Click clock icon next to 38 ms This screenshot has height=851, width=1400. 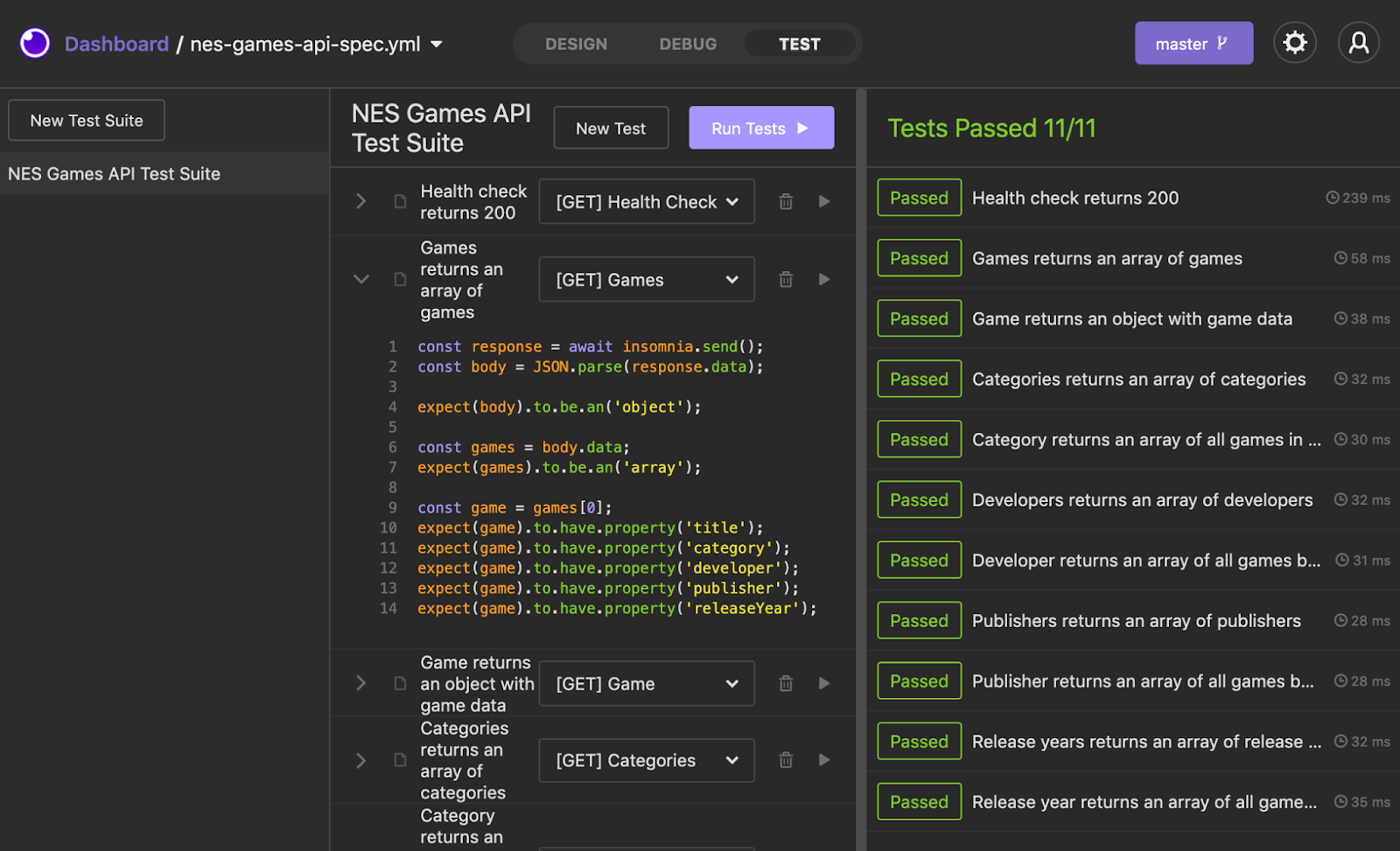[1340, 318]
